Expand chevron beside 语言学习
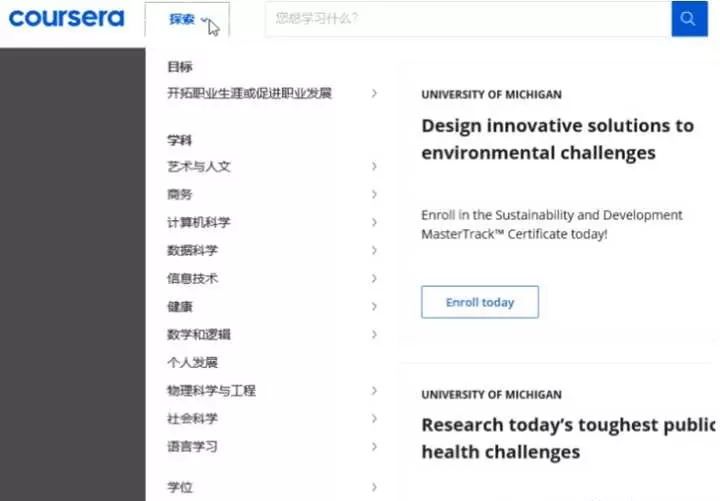Image resolution: width=720 pixels, height=501 pixels. point(374,446)
